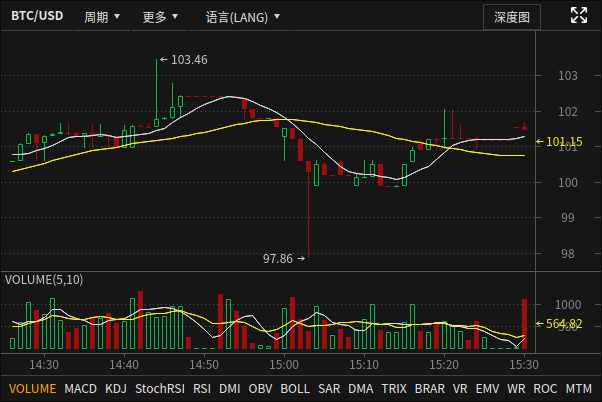
Task: Click the 15:00 time axis label
Action: pyautogui.click(x=284, y=364)
